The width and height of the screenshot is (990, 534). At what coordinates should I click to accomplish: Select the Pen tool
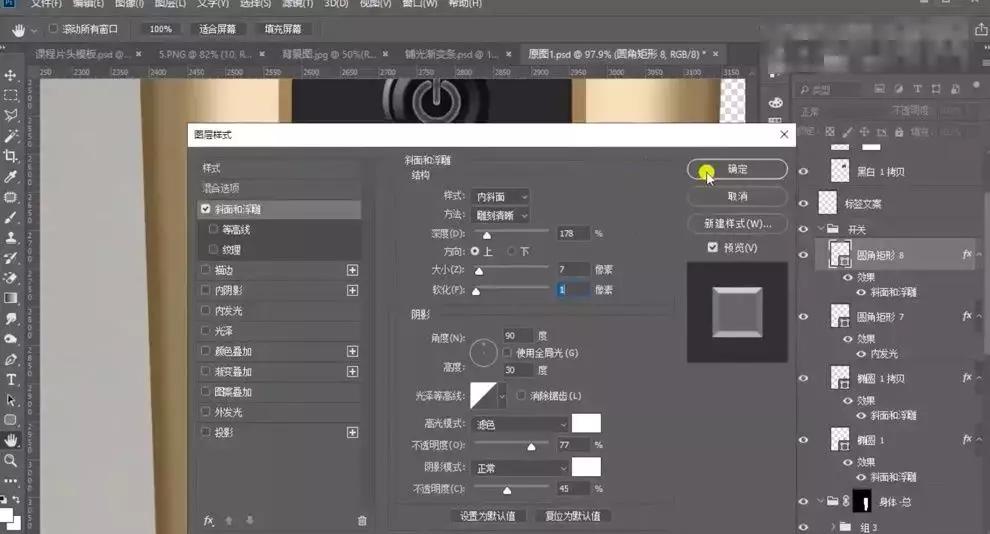[11, 359]
